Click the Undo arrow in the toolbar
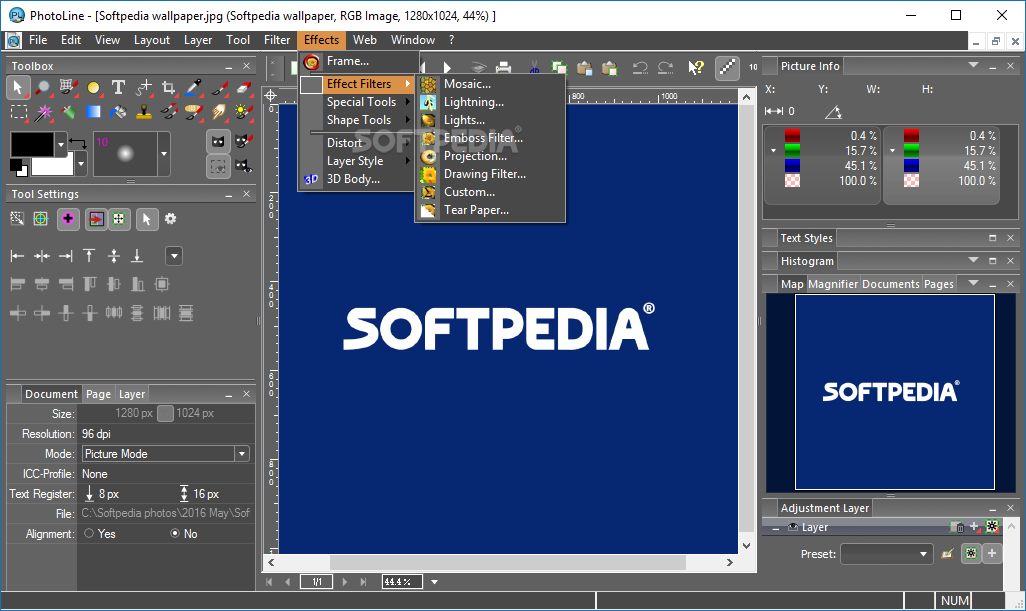The image size is (1026, 611). [x=640, y=67]
